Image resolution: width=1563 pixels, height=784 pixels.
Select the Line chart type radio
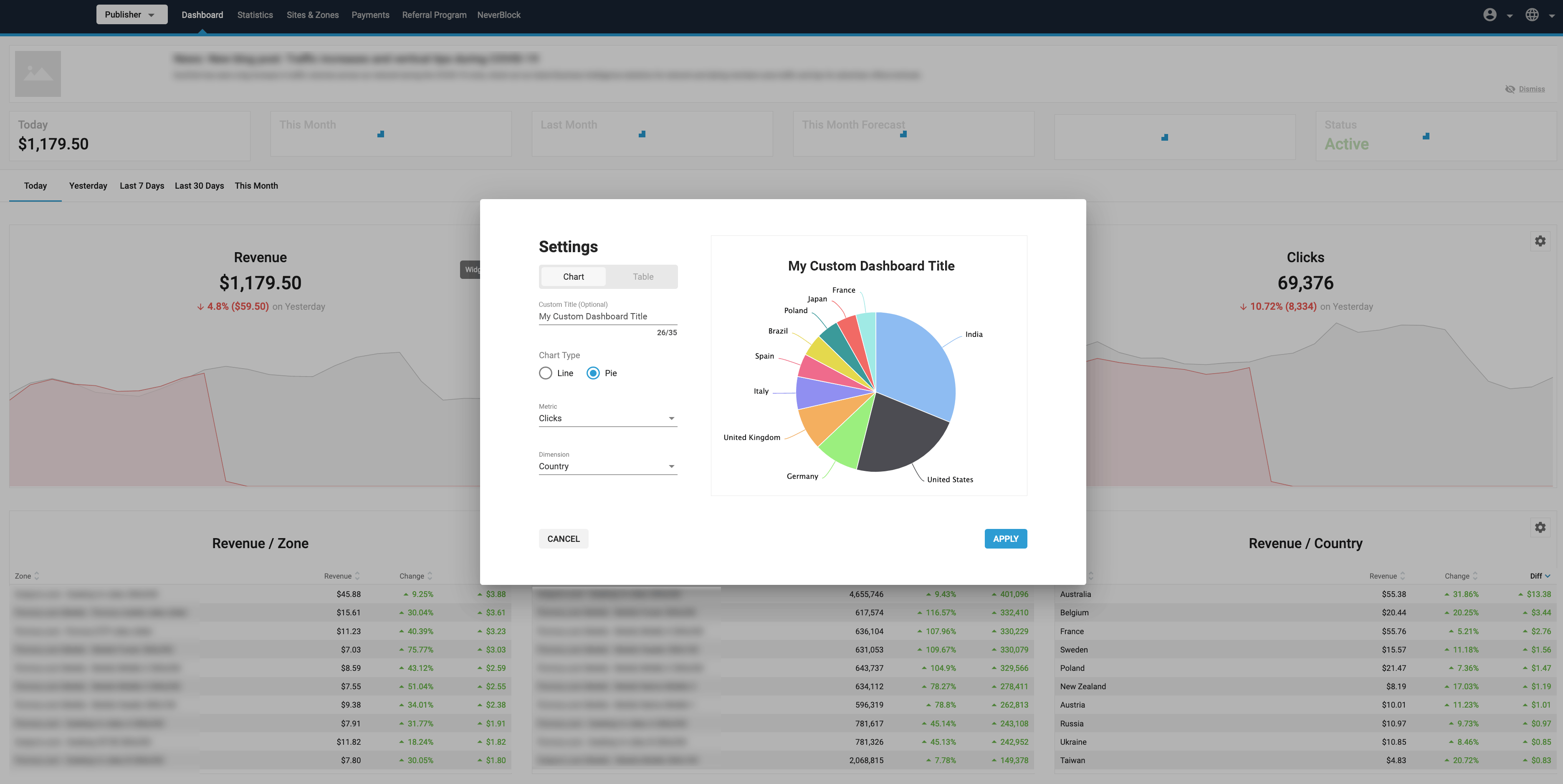pyautogui.click(x=546, y=373)
